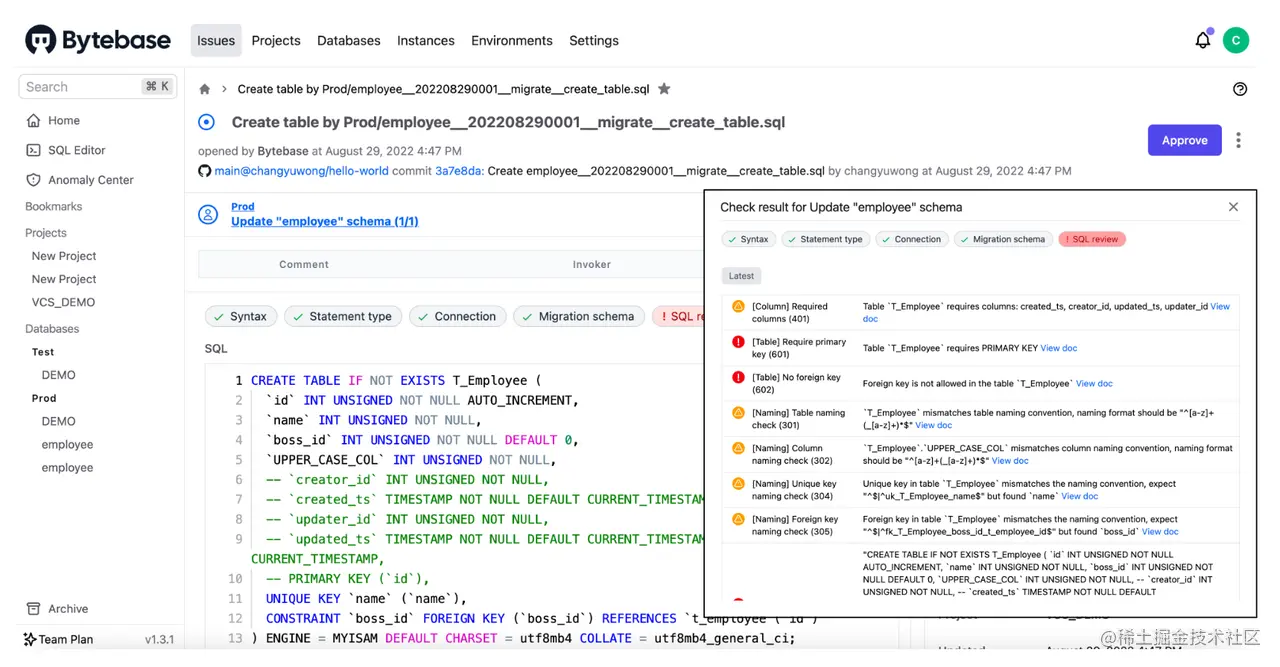Click warning icon for Table naming check (301)
This screenshot has height=667, width=1280.
tap(738, 412)
